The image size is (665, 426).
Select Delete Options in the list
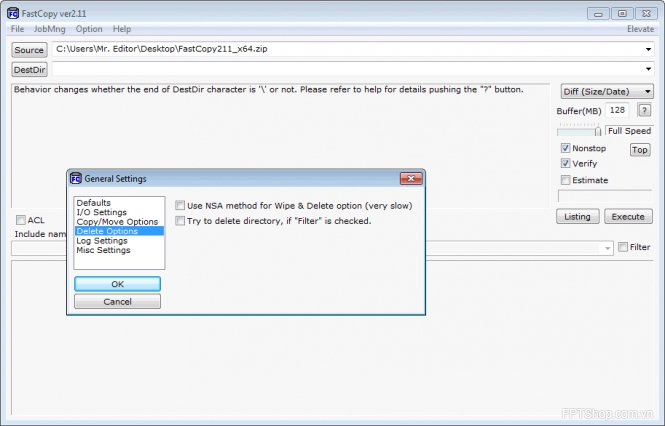[x=119, y=231]
